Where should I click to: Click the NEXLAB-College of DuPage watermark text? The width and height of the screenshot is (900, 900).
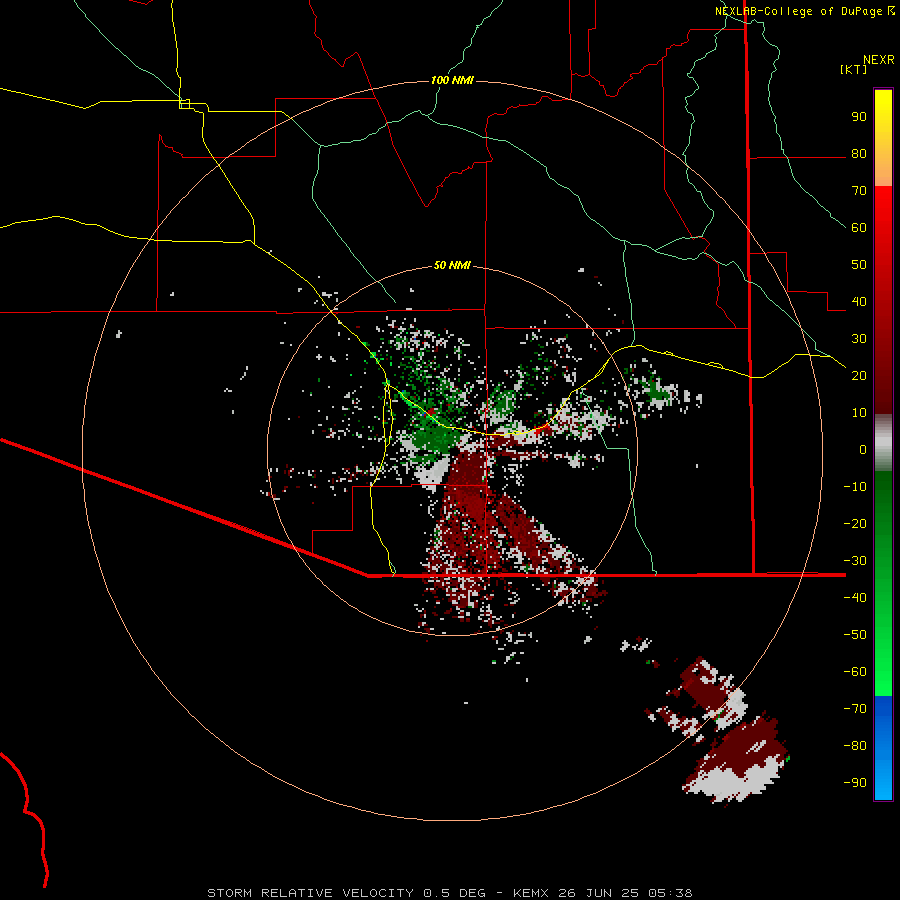click(804, 11)
